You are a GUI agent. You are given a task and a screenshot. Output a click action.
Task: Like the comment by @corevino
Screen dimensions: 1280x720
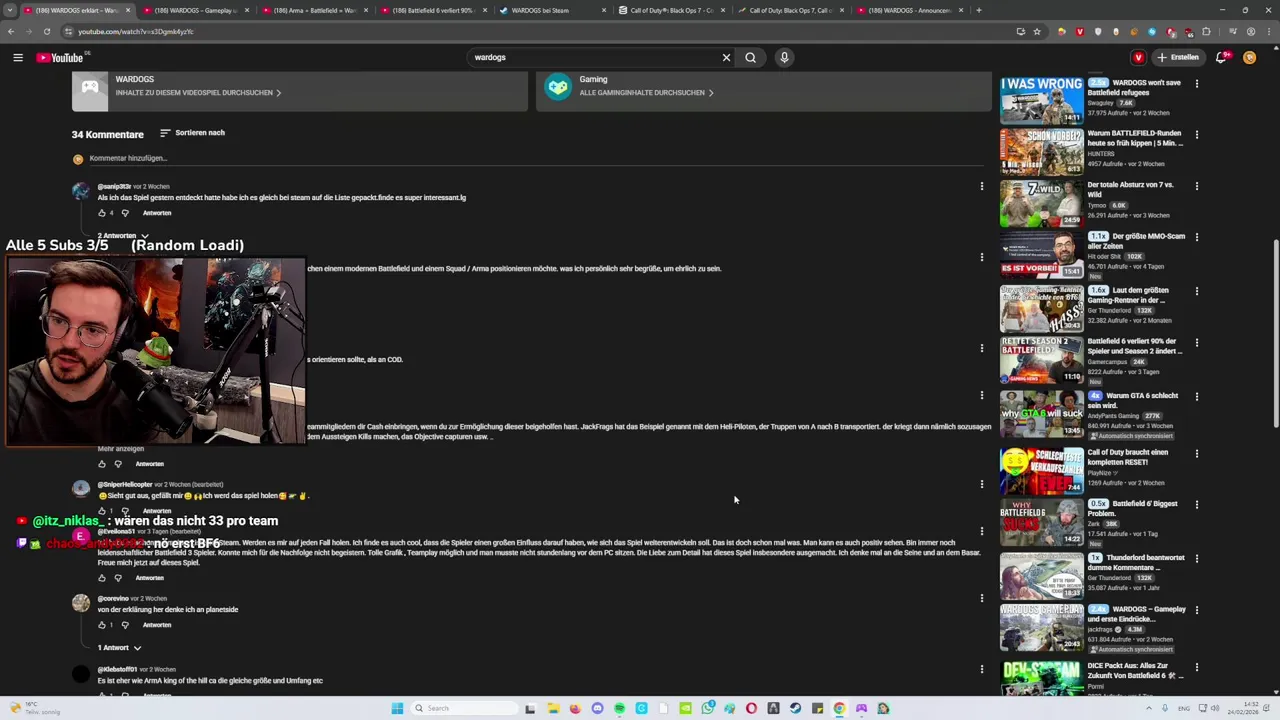[x=102, y=625]
